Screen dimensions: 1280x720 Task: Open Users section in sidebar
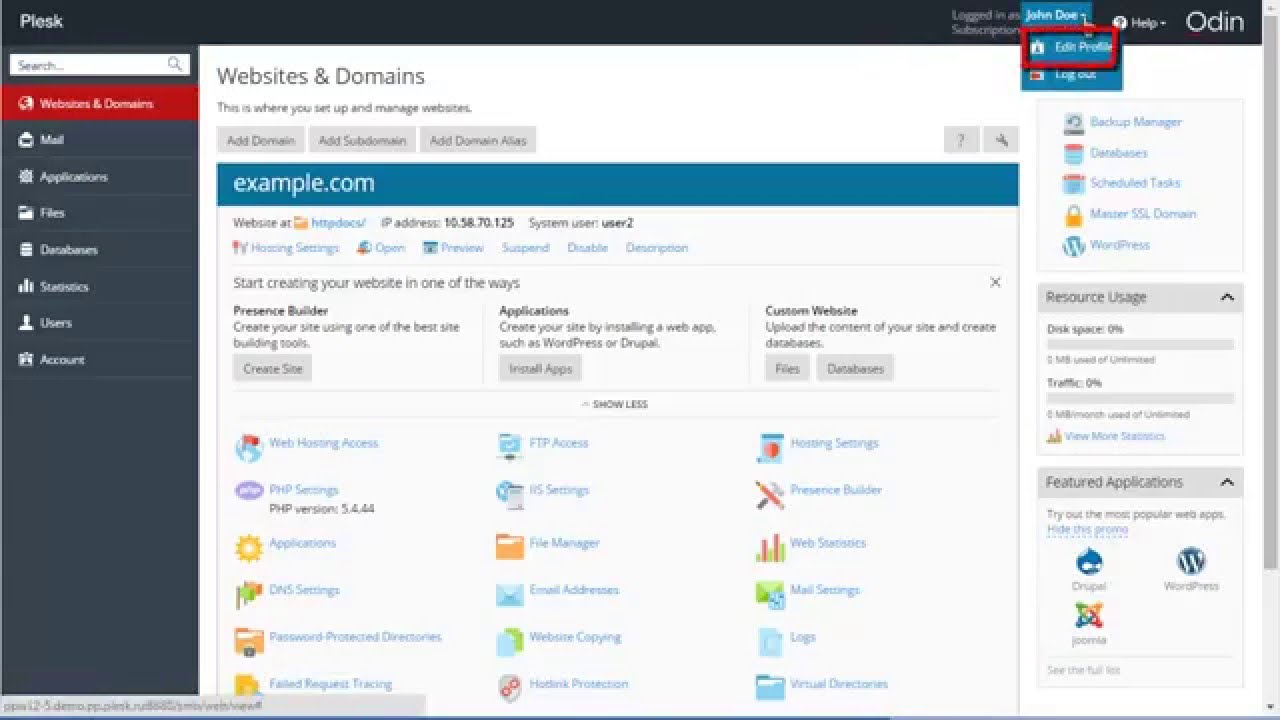100,323
